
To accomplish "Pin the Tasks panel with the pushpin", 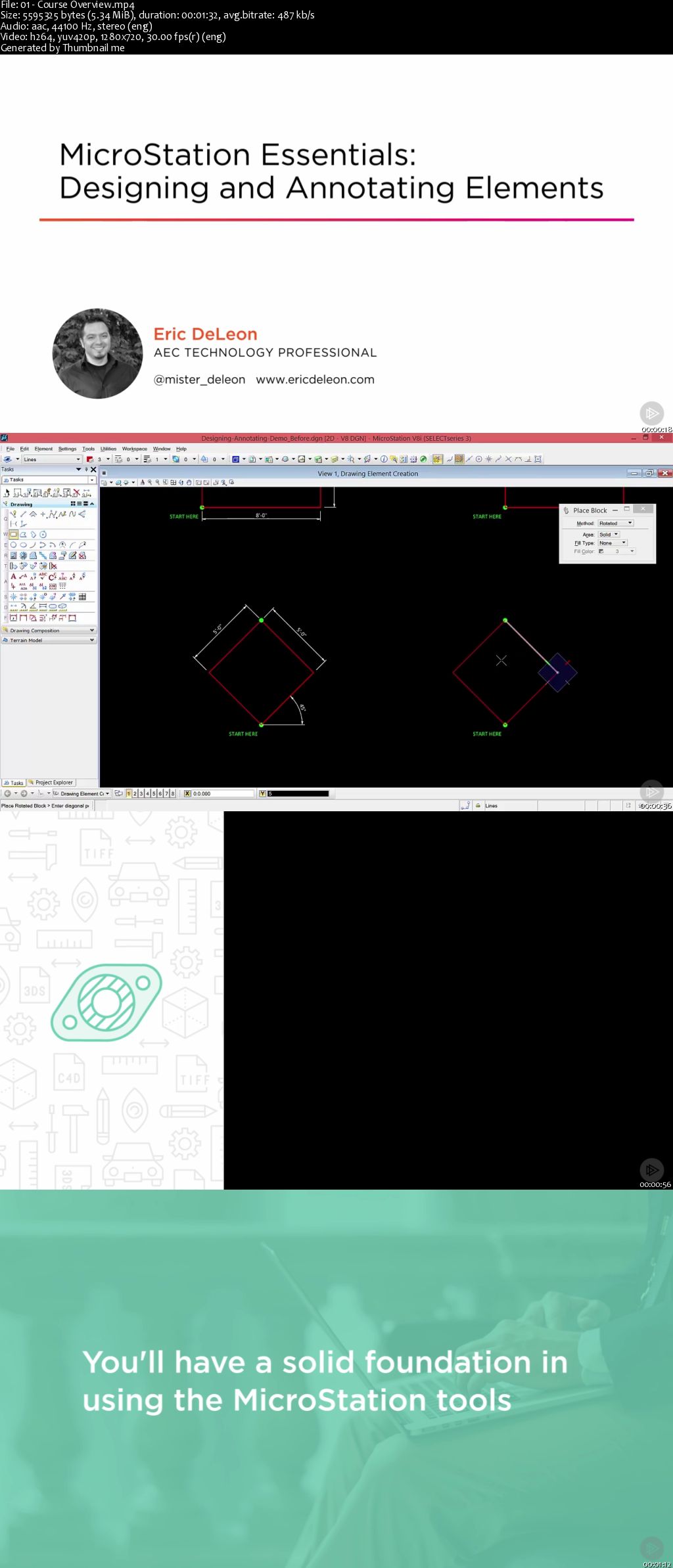I will [86, 469].
